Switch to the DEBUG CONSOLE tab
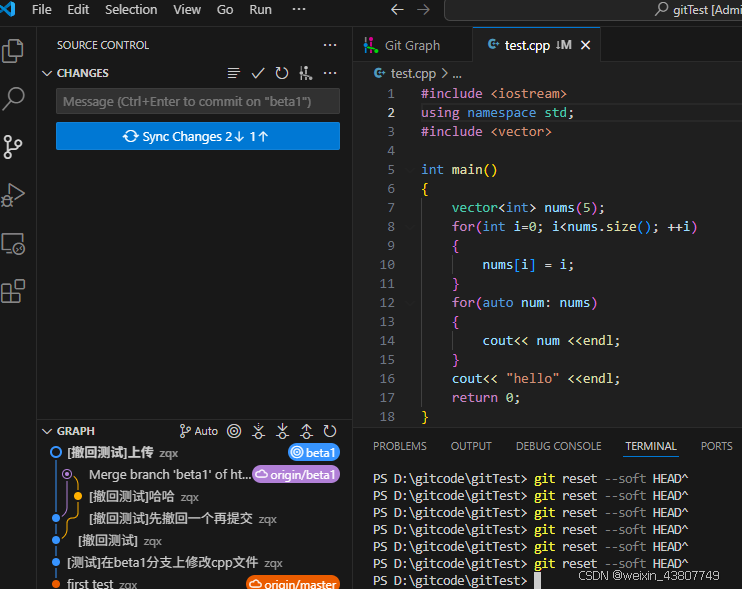Screen dimensions: 742x589 (558, 446)
